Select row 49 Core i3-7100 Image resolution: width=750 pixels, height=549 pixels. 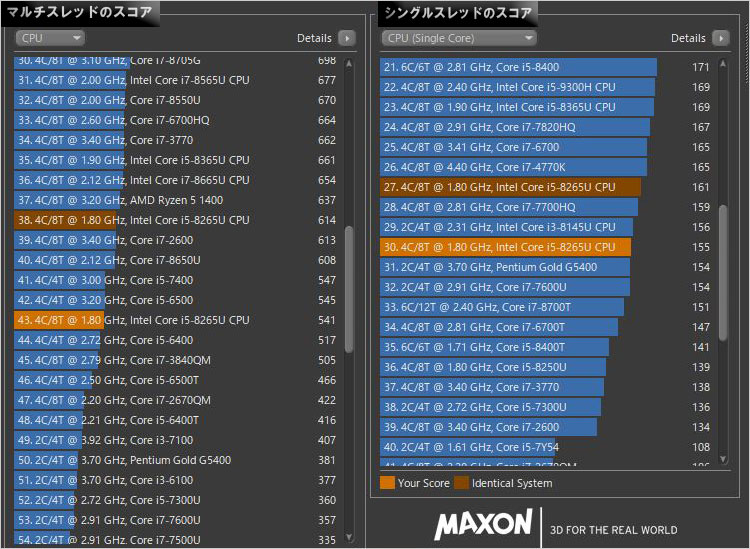tap(175, 440)
